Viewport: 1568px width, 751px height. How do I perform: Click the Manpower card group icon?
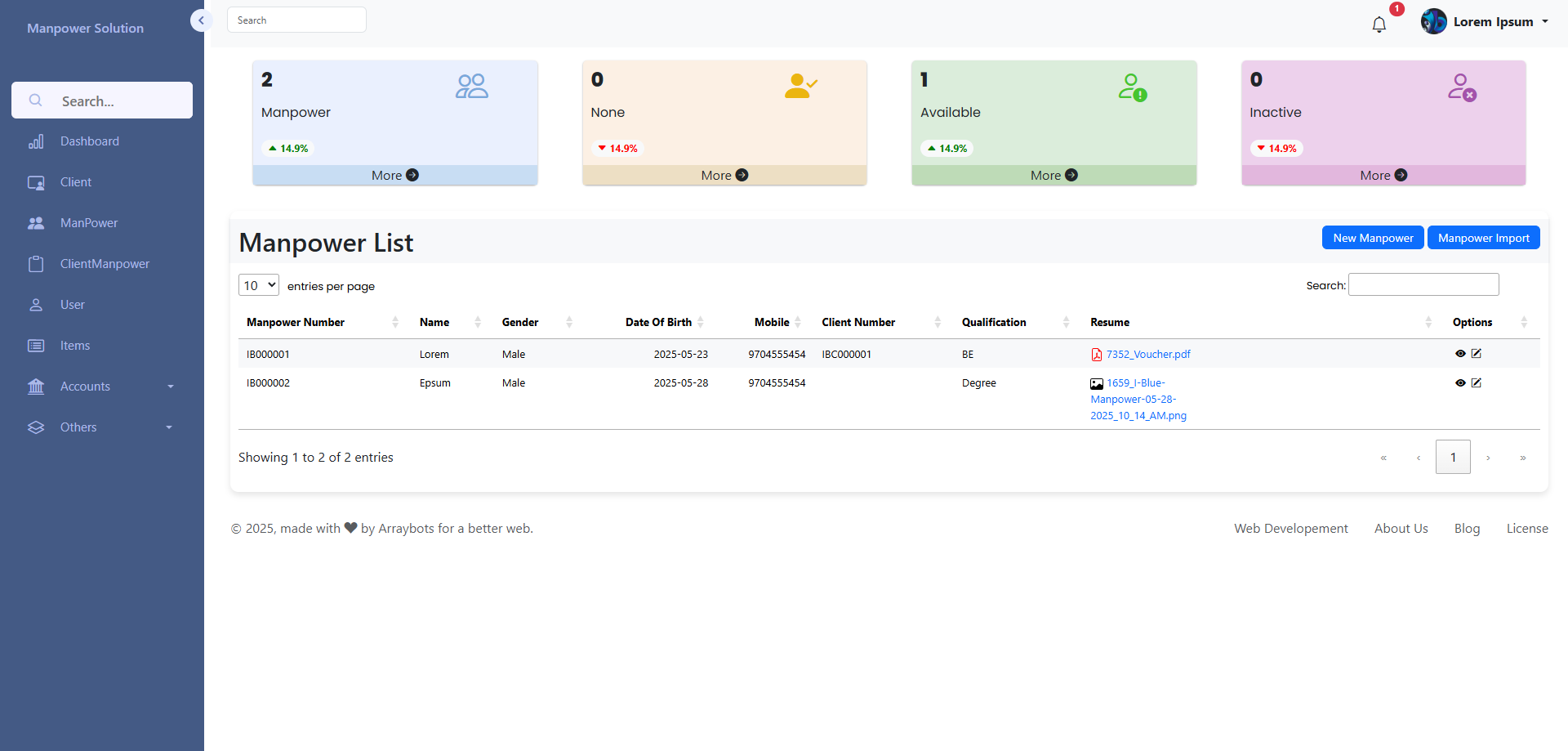(471, 86)
